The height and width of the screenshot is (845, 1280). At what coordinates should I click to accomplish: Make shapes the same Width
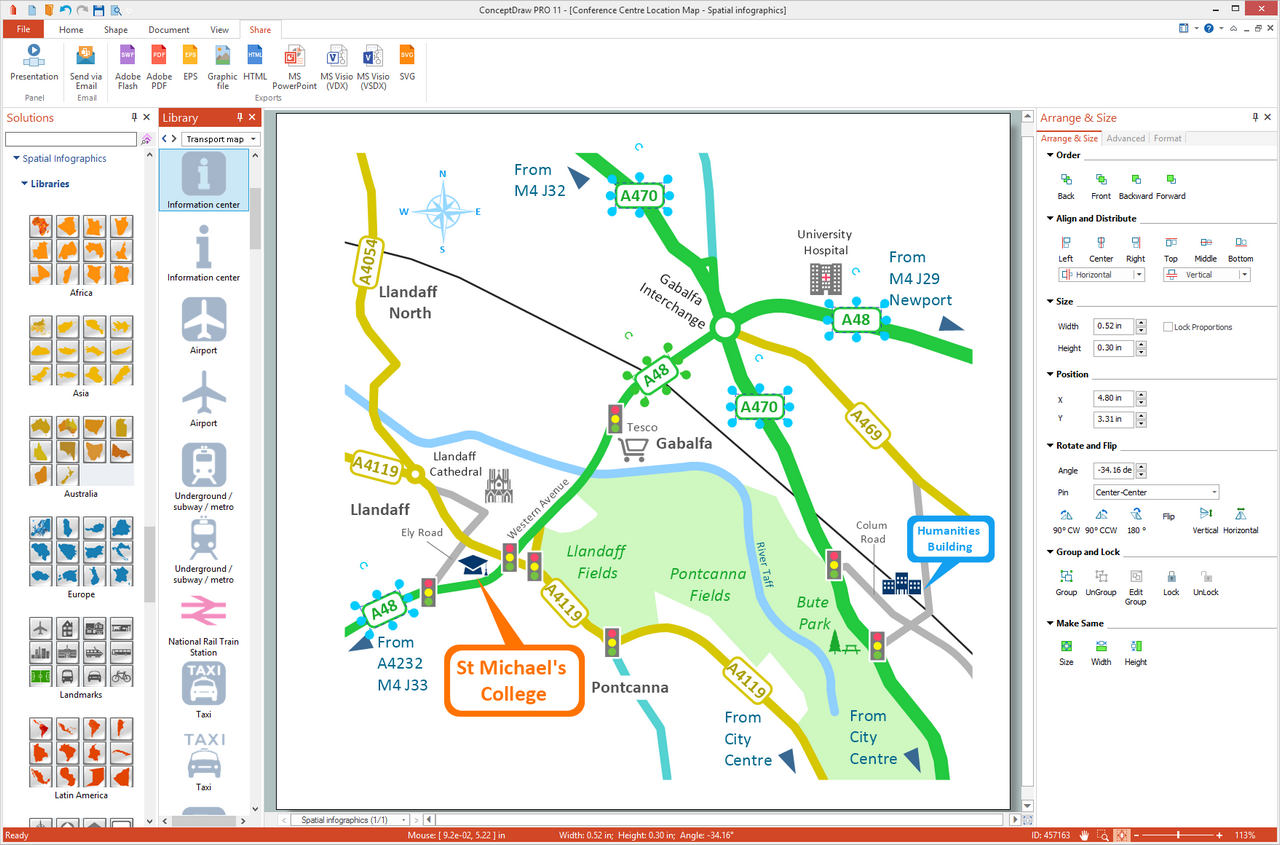(x=1101, y=653)
